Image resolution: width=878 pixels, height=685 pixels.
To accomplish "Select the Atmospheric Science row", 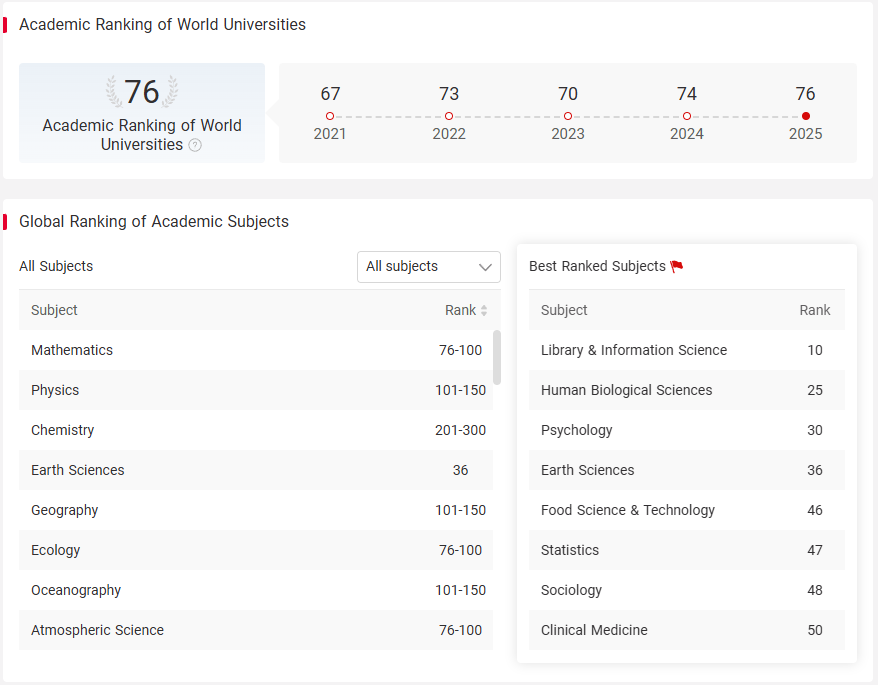I will [256, 630].
